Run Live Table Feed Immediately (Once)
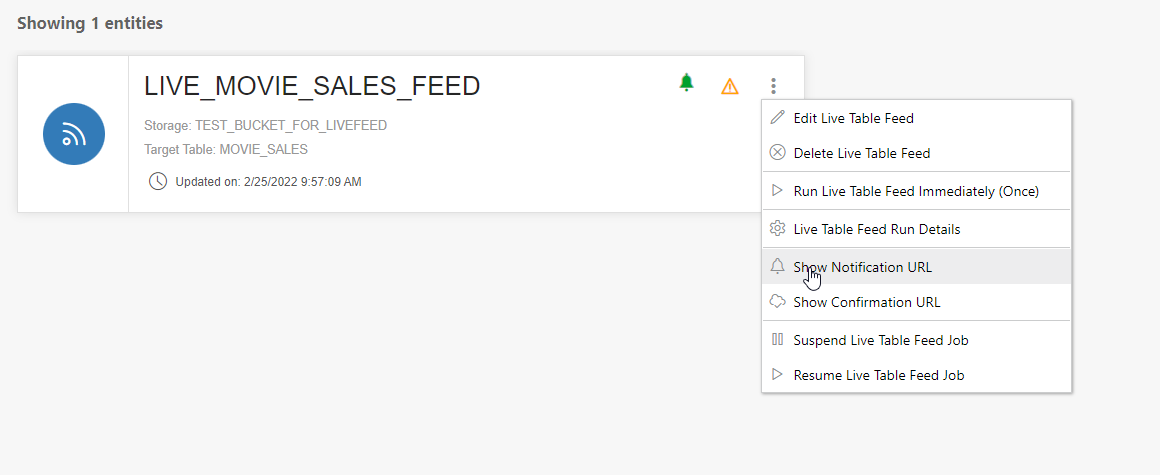Viewport: 1160px width, 475px height. pos(915,191)
